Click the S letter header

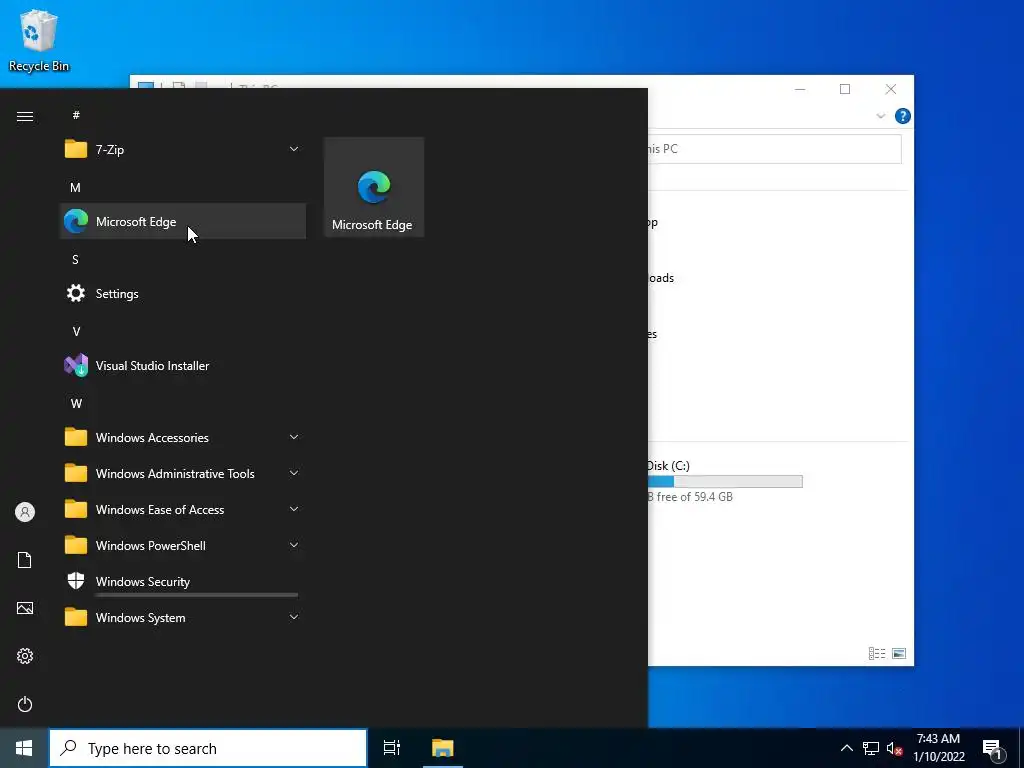click(x=76, y=259)
